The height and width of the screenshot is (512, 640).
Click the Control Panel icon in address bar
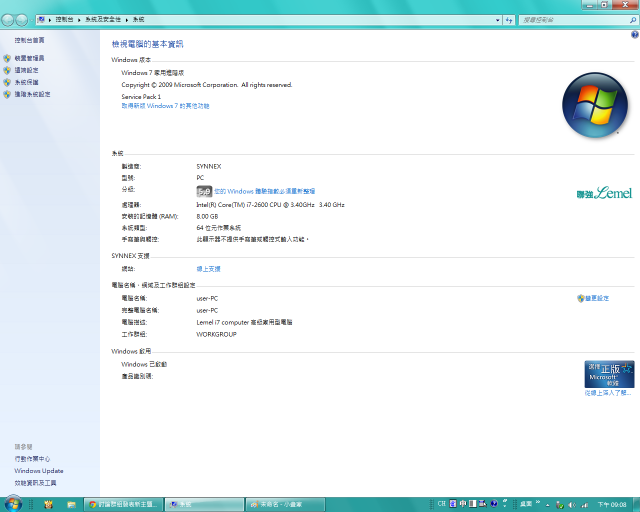[x=41, y=20]
